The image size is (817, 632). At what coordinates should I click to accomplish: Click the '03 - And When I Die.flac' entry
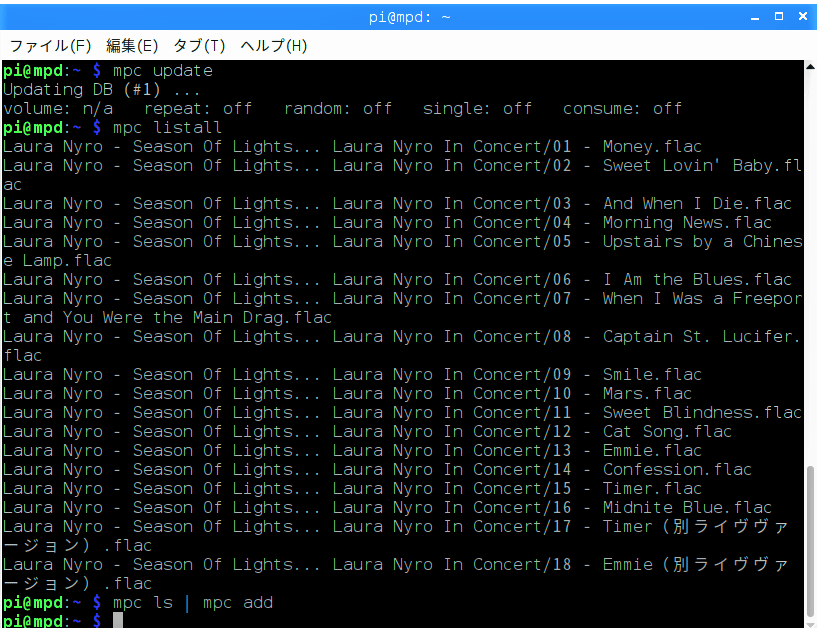click(672, 204)
